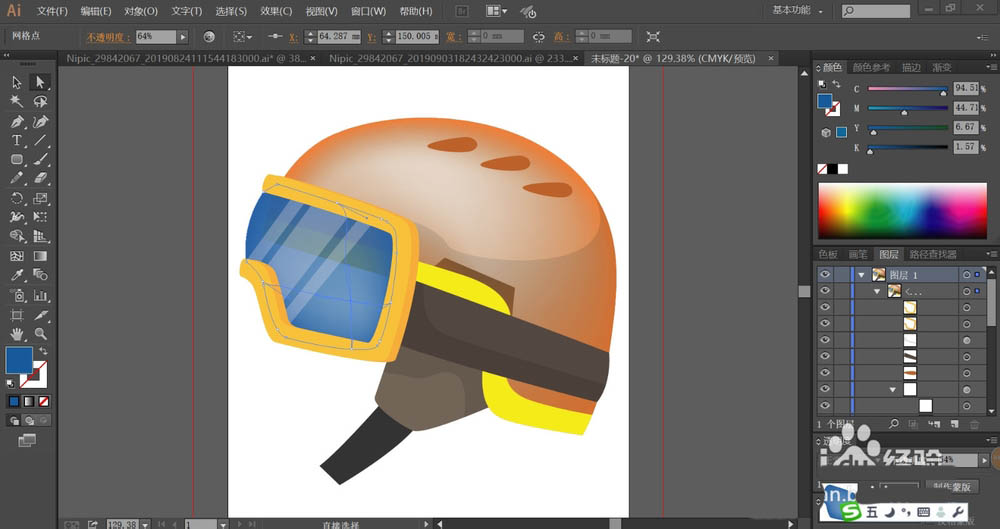Screen dimensions: 1000x529
Task: Select the Type tool
Action: [x=17, y=140]
